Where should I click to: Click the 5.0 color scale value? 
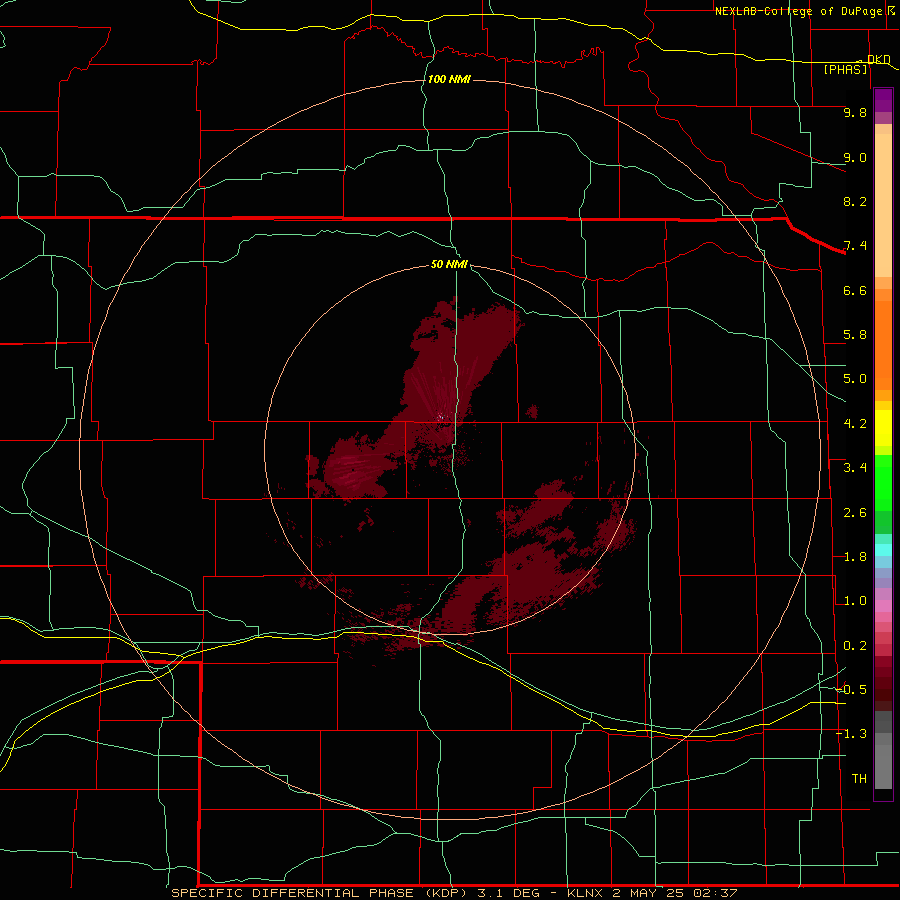(855, 379)
